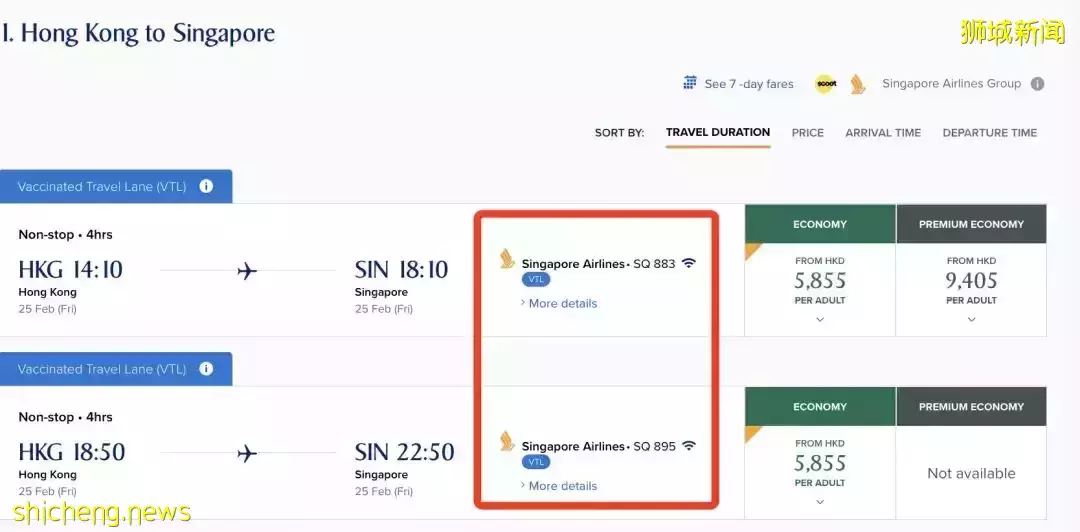This screenshot has height=532, width=1080.
Task: Click the VTL badge under SQ 895
Action: click(x=536, y=462)
